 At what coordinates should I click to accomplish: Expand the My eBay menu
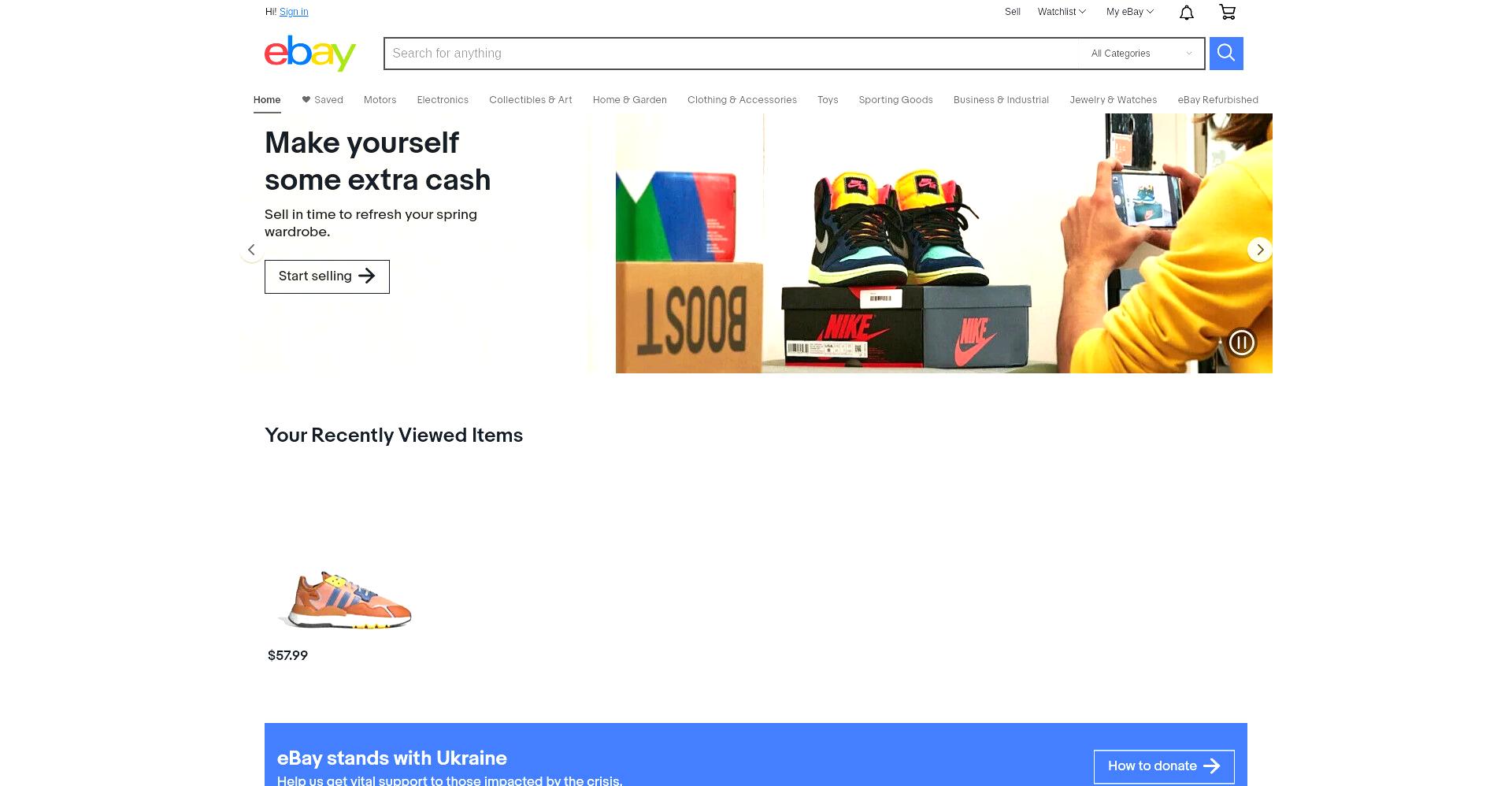(1129, 12)
